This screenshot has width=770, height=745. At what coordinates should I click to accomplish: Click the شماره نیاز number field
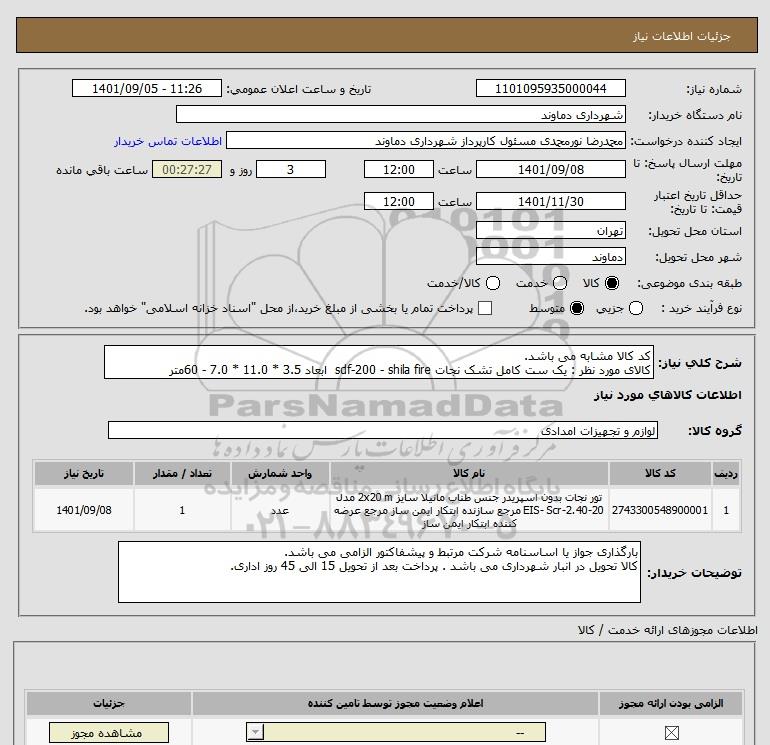[x=550, y=88]
